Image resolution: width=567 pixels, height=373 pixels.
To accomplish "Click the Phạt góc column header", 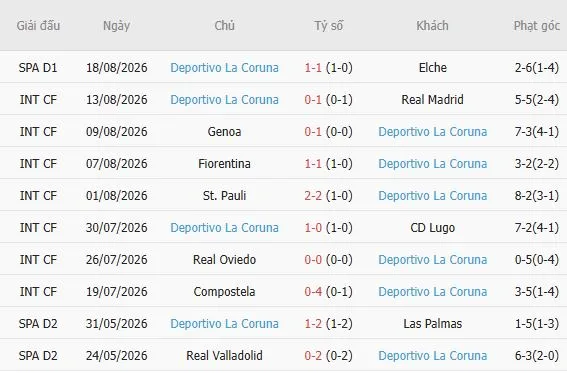I will click(x=537, y=26).
